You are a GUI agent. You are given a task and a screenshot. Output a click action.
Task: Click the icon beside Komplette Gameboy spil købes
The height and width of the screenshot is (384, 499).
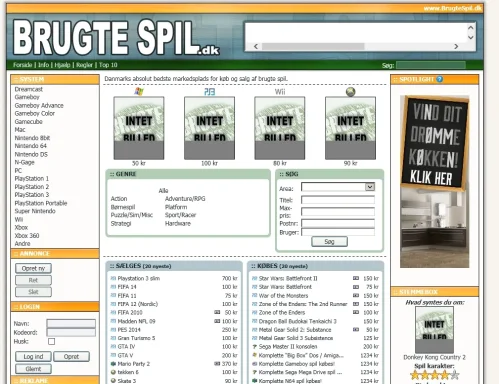click(x=255, y=364)
